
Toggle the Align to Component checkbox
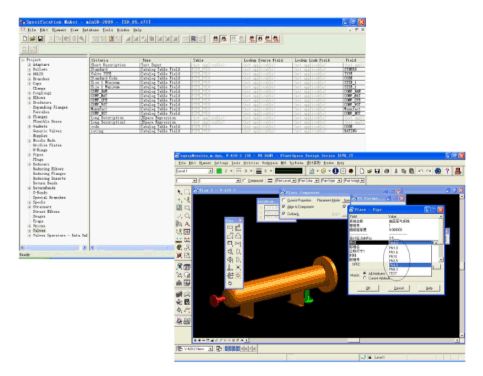pos(284,207)
